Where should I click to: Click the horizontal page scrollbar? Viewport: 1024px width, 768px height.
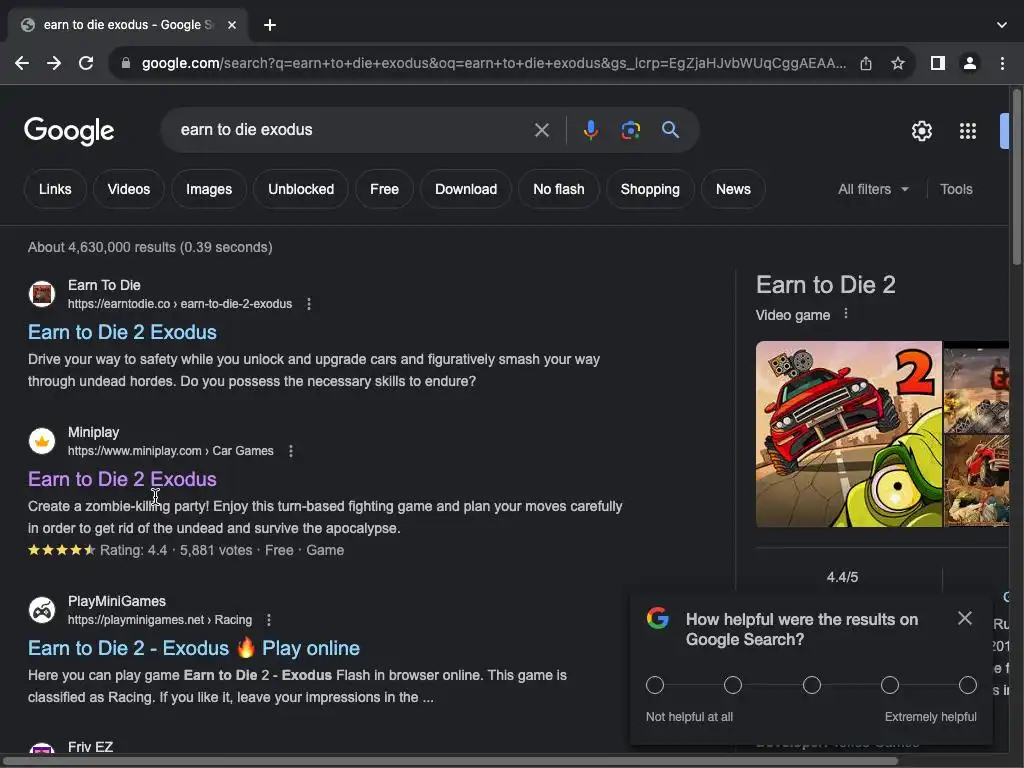pos(451,761)
